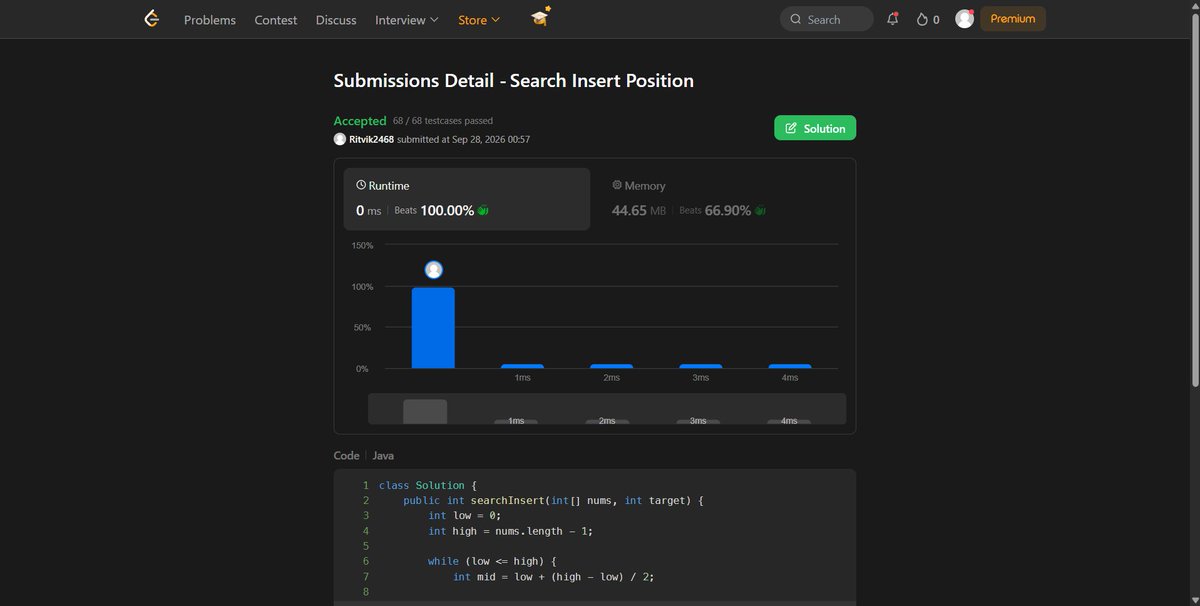The width and height of the screenshot is (1200, 606).
Task: Click the '68 / 68 testcases passed' text
Action: coord(443,121)
